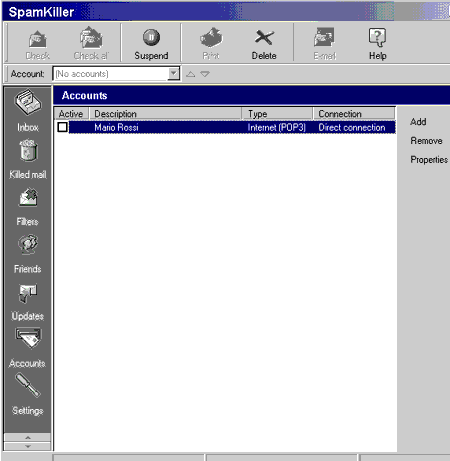Screen dimensions: 450x461
Task: Click the up triangle beside Account dropdown
Action: pyautogui.click(x=191, y=74)
